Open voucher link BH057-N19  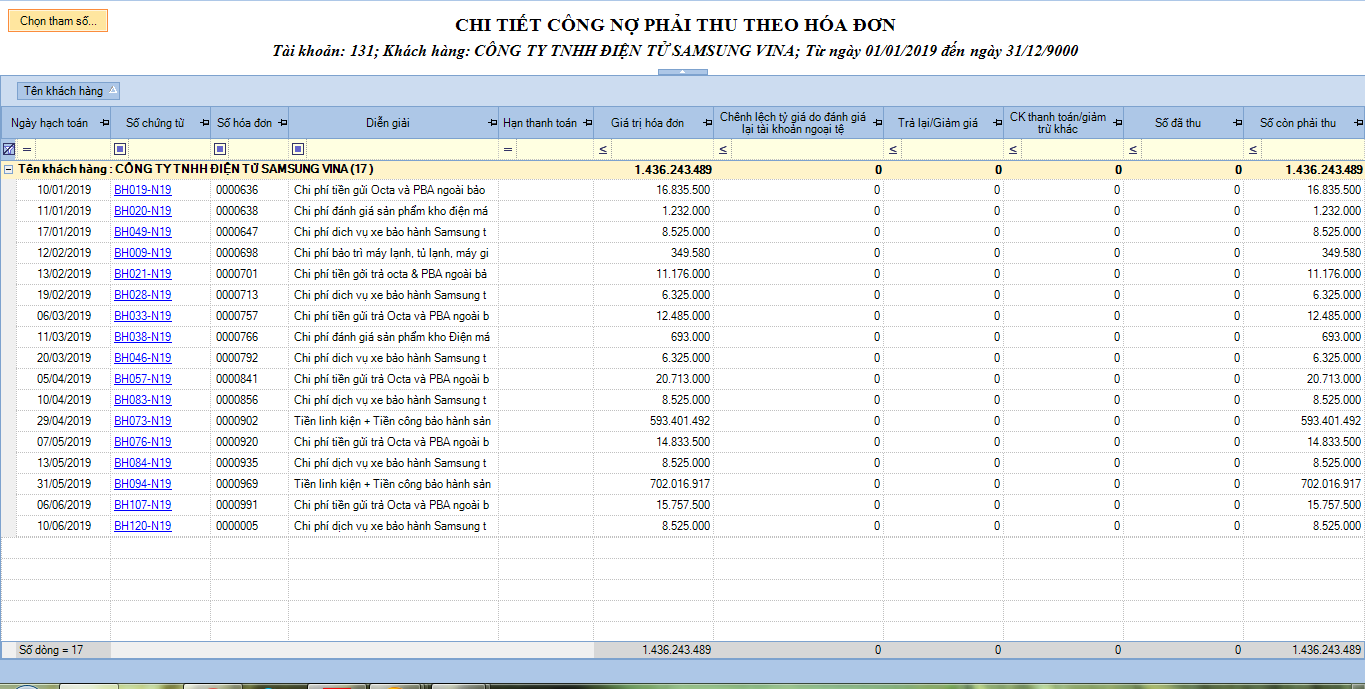(142, 379)
